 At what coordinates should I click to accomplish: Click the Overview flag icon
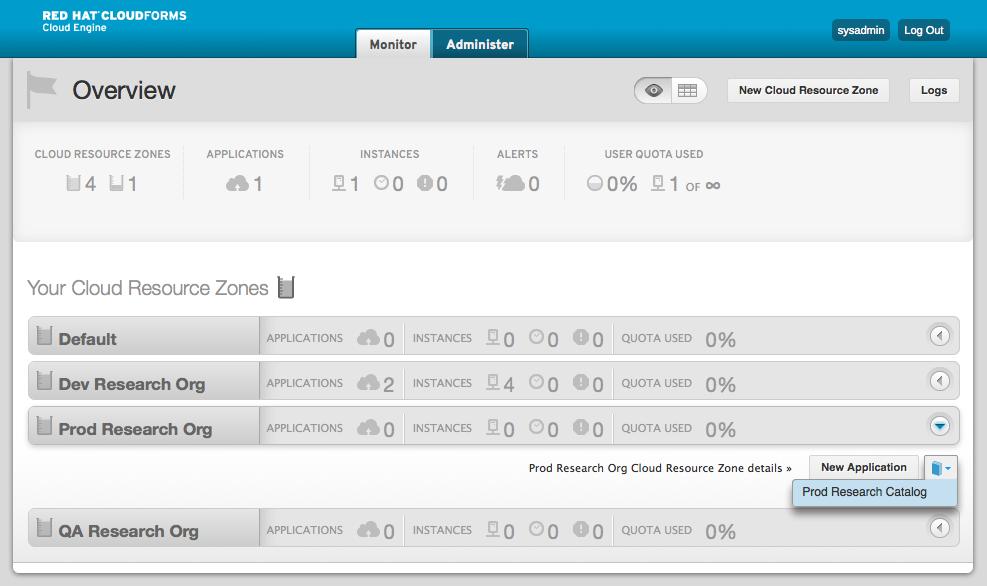click(x=41, y=89)
